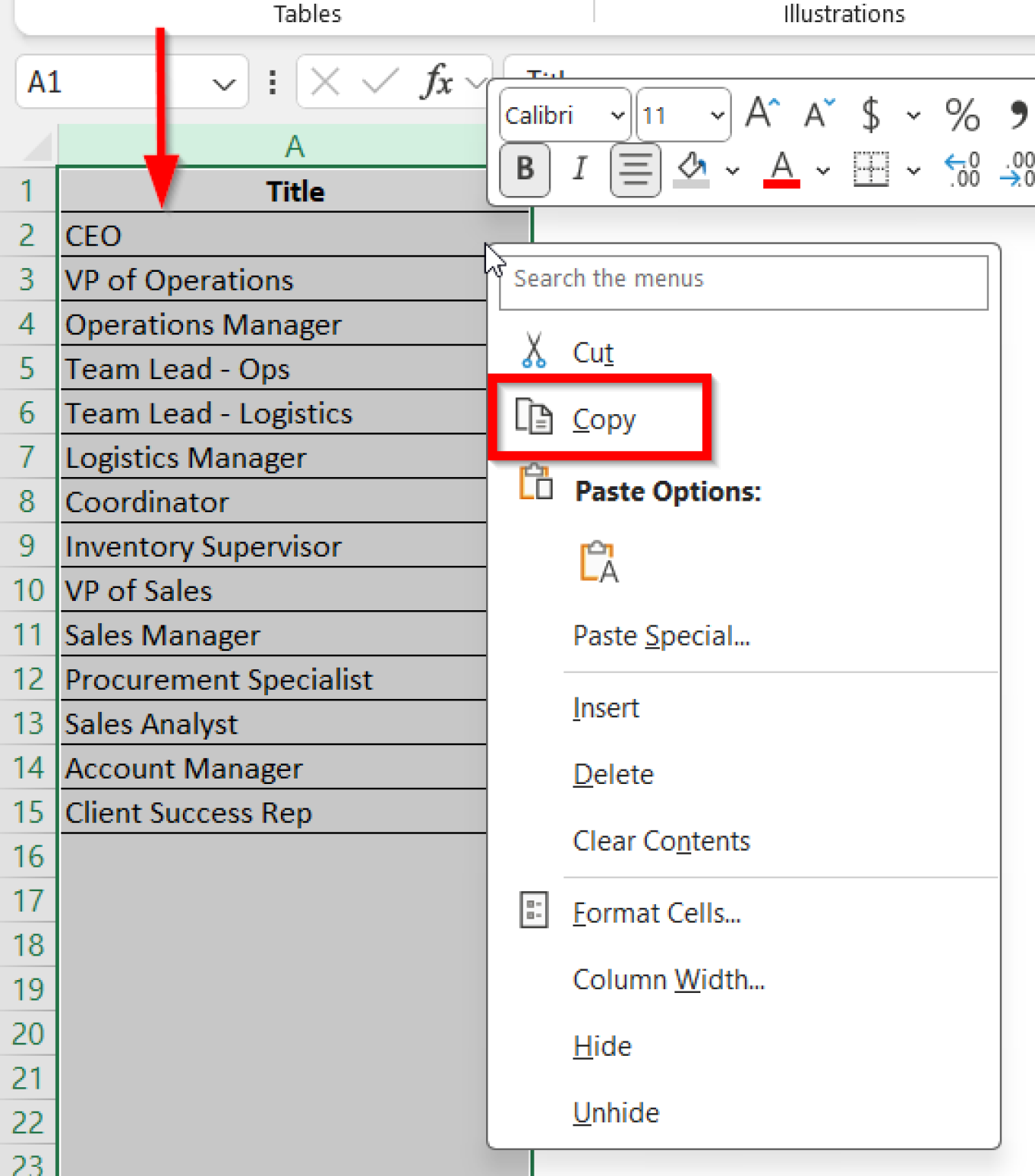Apply currency format with the dollar sign icon
The height and width of the screenshot is (1176, 1035).
870,115
